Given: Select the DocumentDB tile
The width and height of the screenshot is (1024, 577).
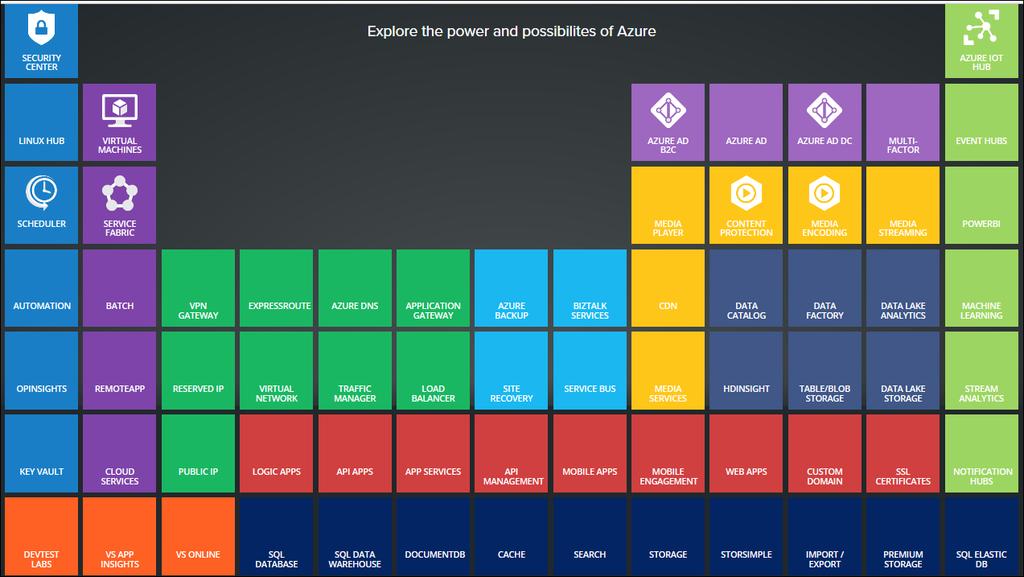Looking at the screenshot, I should coord(433,537).
